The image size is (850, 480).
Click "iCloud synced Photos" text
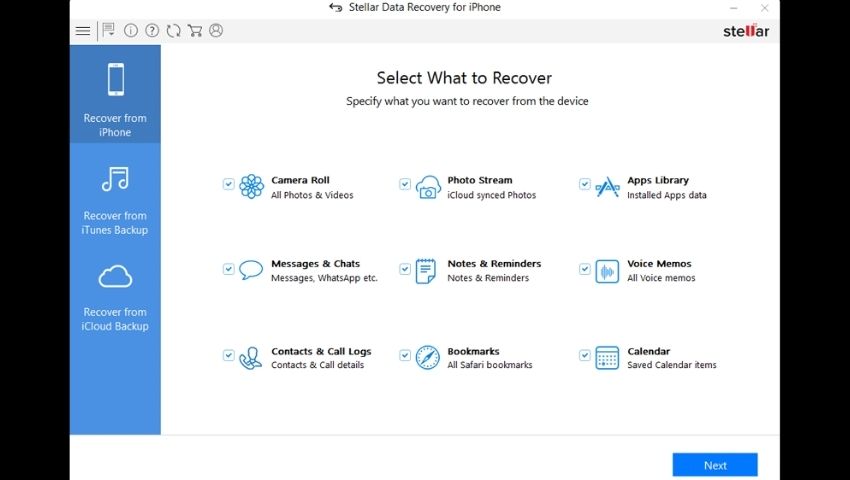pyautogui.click(x=492, y=195)
